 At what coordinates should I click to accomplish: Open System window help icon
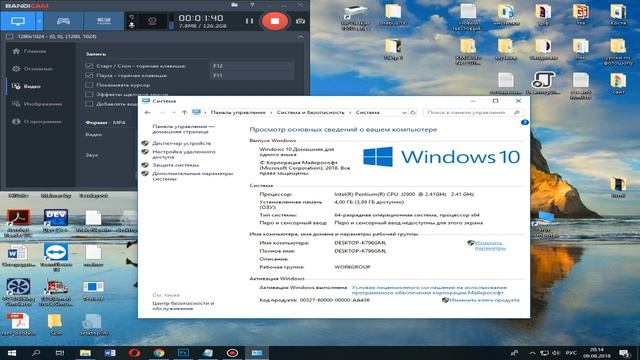click(525, 122)
